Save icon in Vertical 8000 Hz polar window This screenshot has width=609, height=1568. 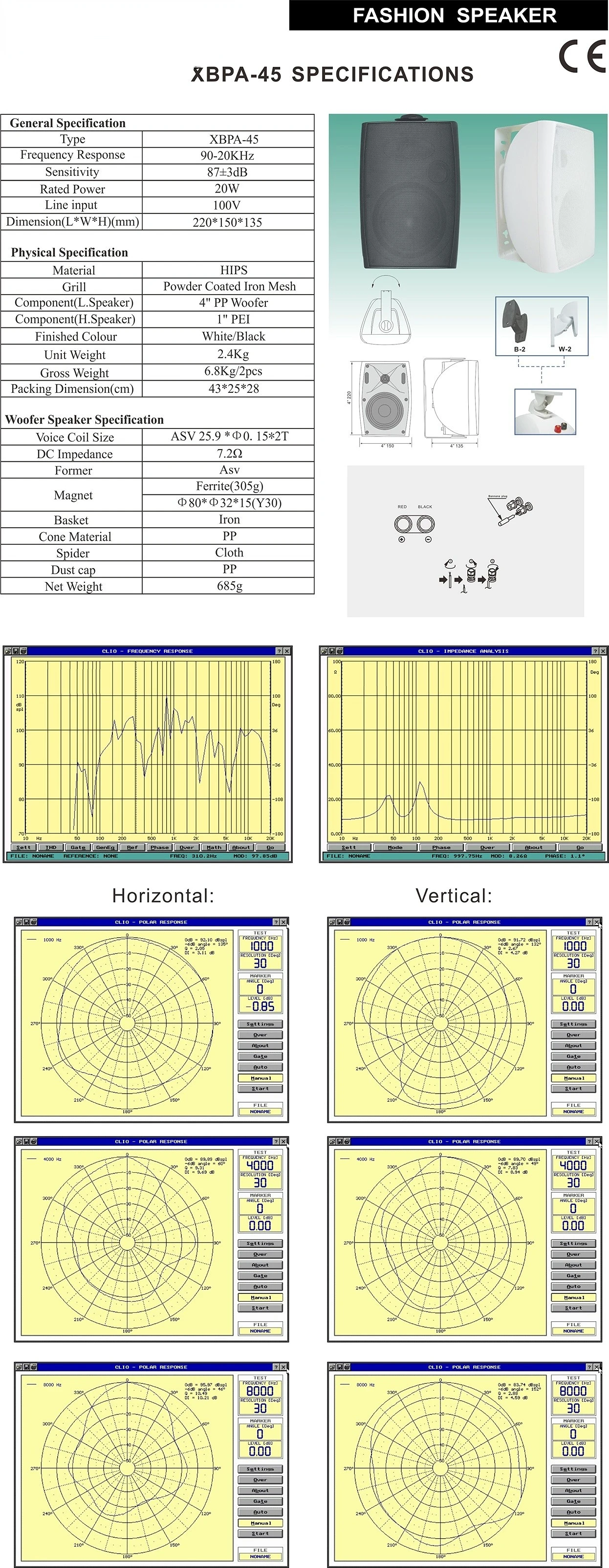pyautogui.click(x=339, y=1367)
